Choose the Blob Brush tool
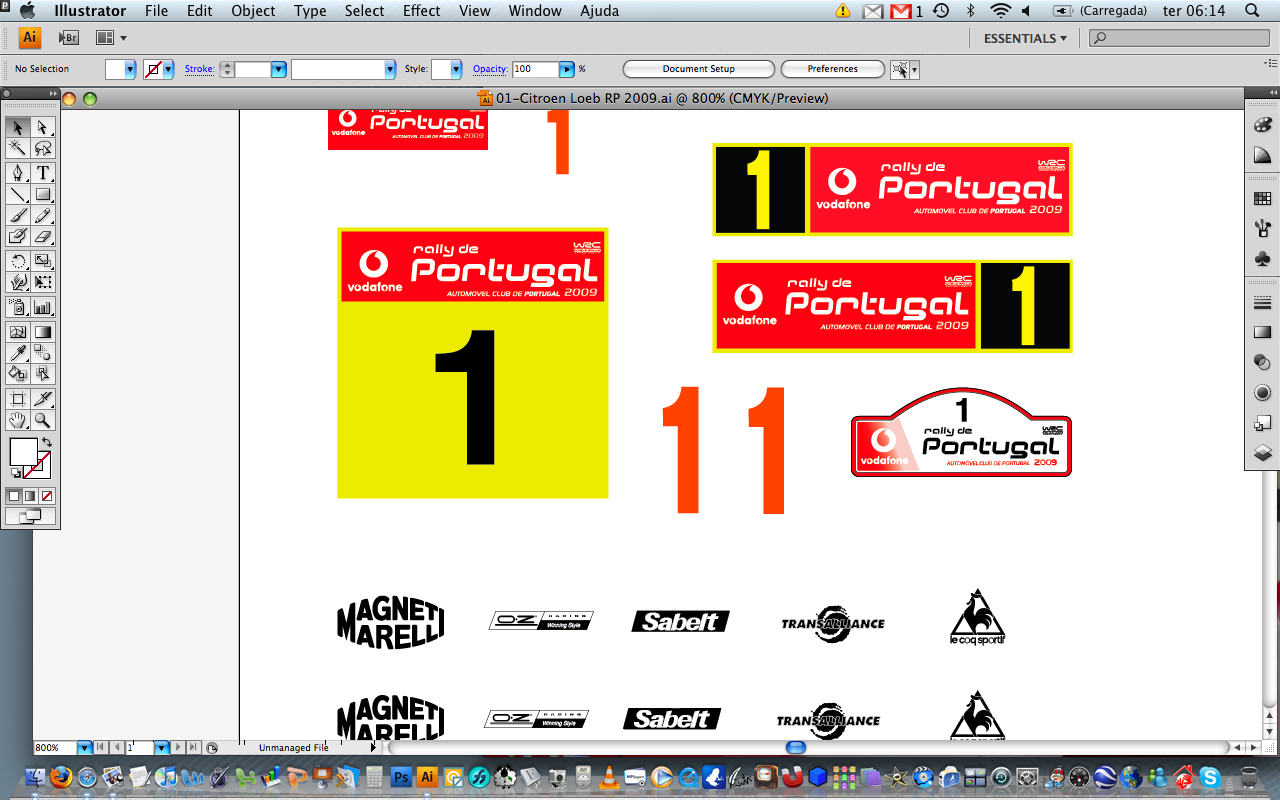 [x=18, y=236]
